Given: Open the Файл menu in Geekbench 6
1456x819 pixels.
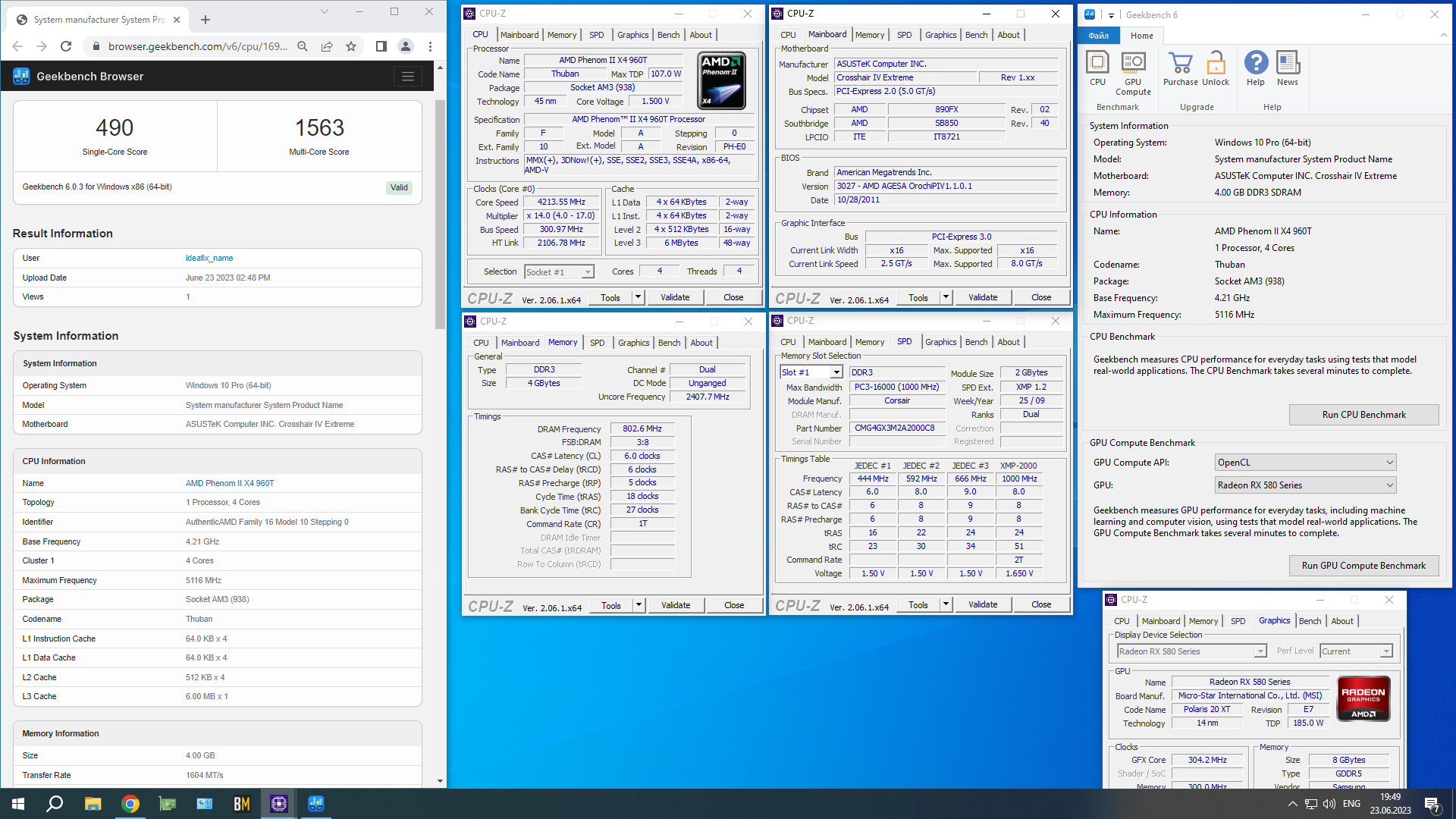Looking at the screenshot, I should [x=1098, y=36].
